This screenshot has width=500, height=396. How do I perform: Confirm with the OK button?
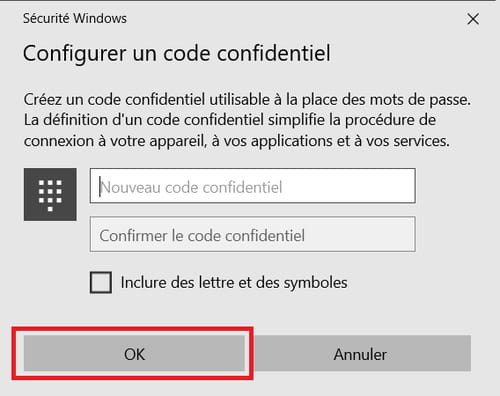[134, 353]
